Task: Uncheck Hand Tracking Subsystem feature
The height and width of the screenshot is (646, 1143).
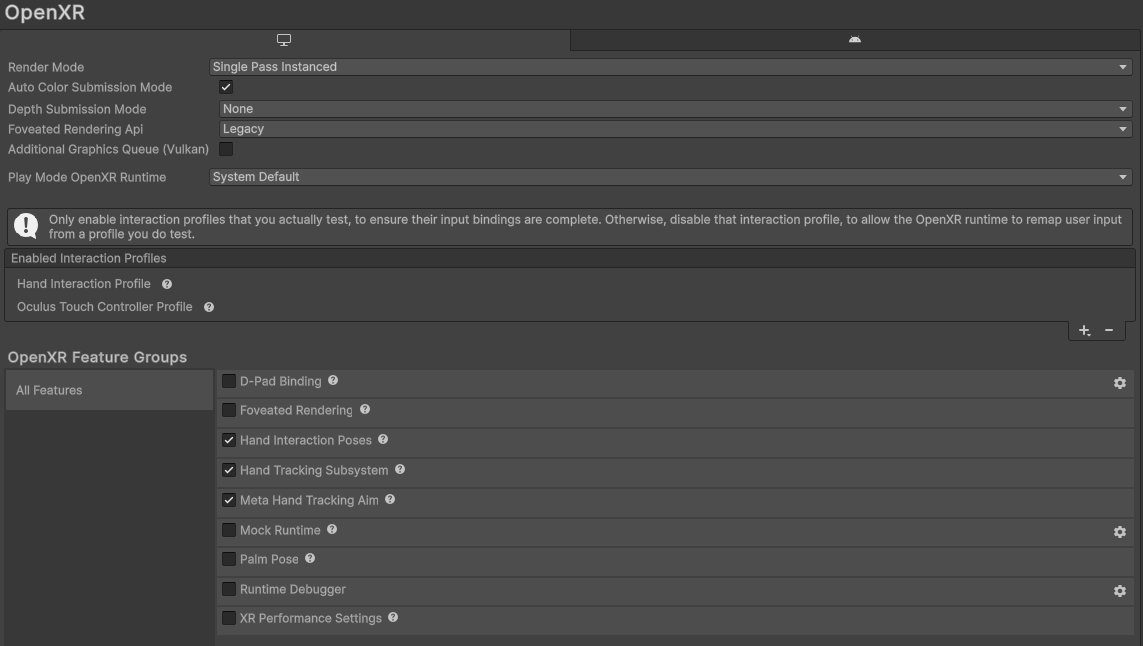Action: tap(229, 470)
